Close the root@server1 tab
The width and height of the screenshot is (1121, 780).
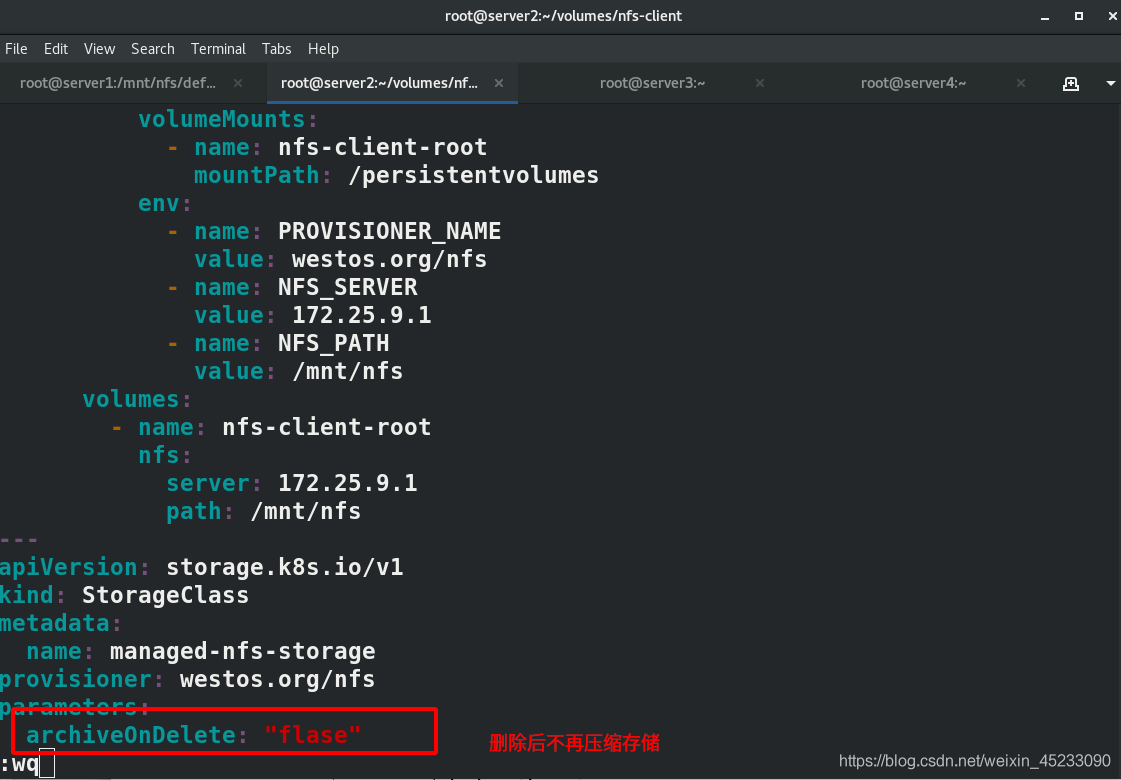238,83
